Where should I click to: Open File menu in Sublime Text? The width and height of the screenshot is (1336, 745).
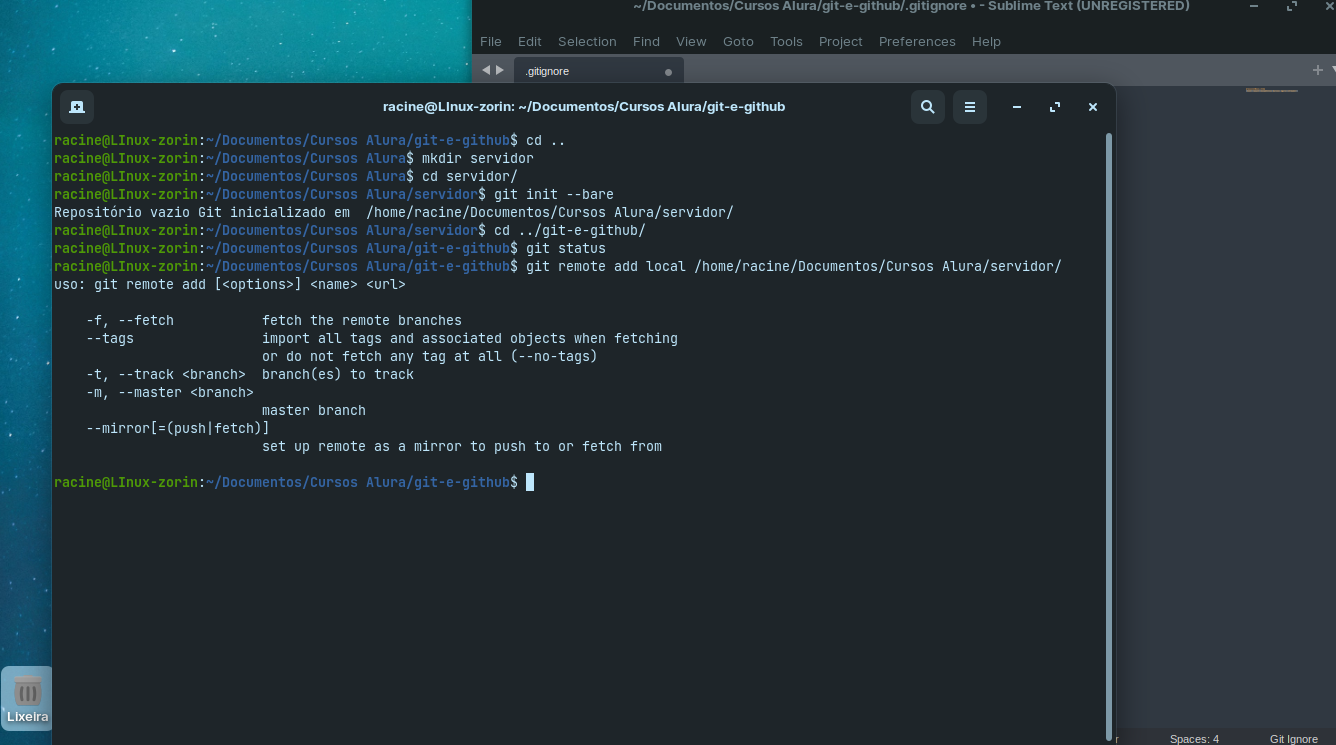point(491,41)
